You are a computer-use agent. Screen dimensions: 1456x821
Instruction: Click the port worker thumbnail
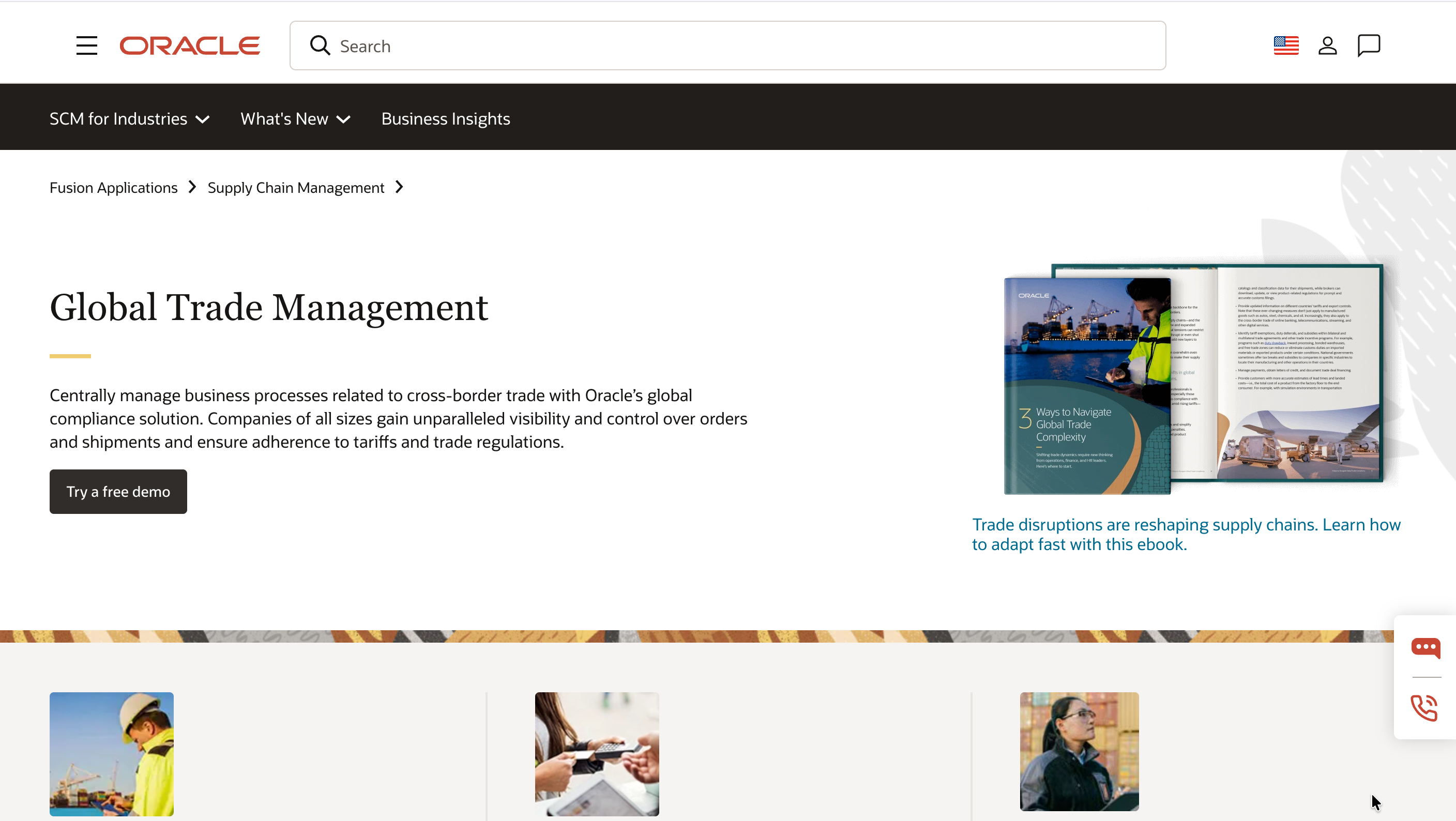click(111, 754)
